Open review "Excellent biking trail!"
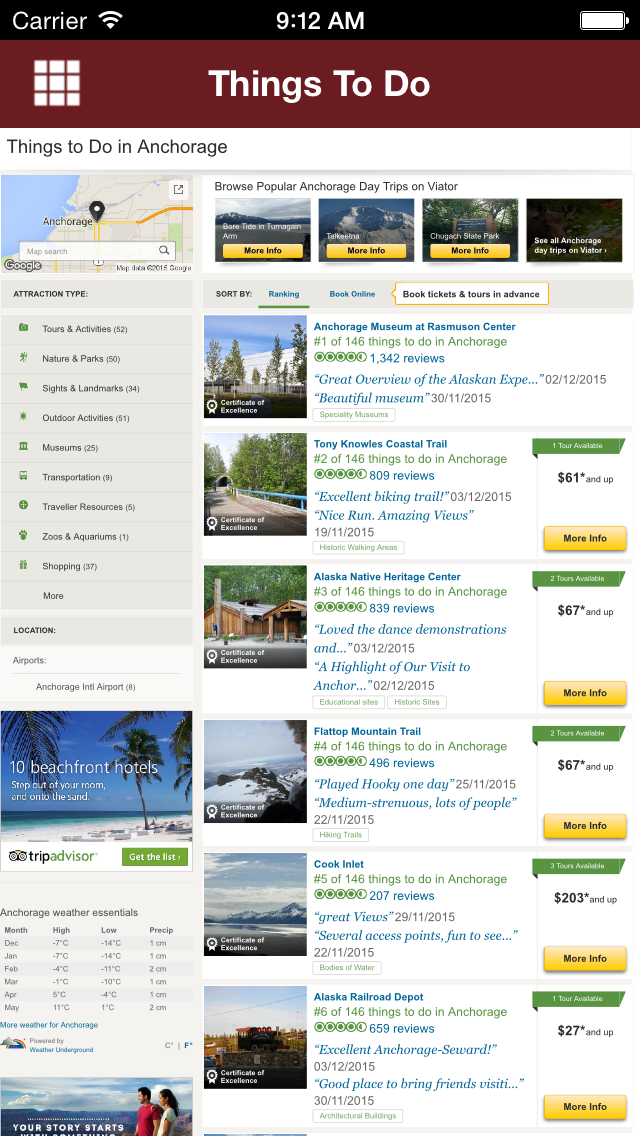 [381, 496]
